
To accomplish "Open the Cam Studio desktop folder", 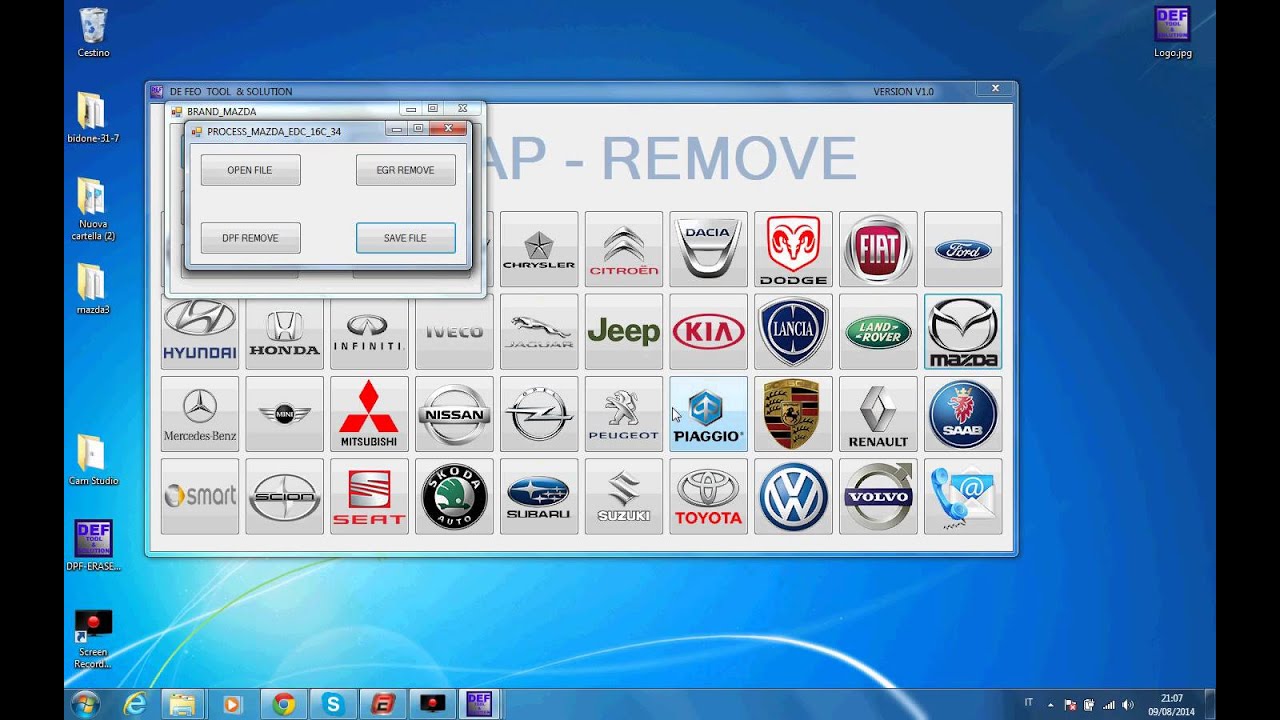I will [x=93, y=460].
